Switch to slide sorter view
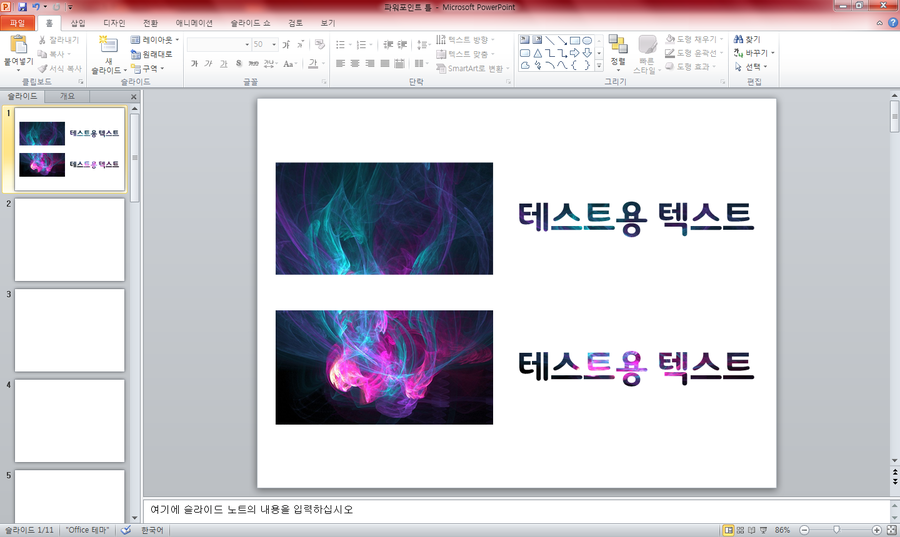 (740, 530)
